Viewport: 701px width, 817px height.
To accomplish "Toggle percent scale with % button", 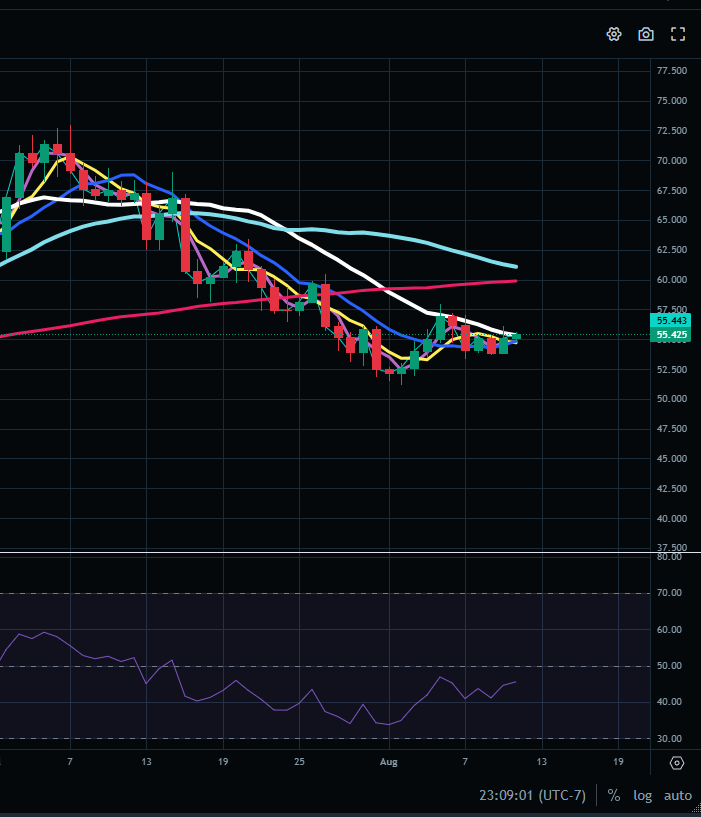I will point(614,796).
